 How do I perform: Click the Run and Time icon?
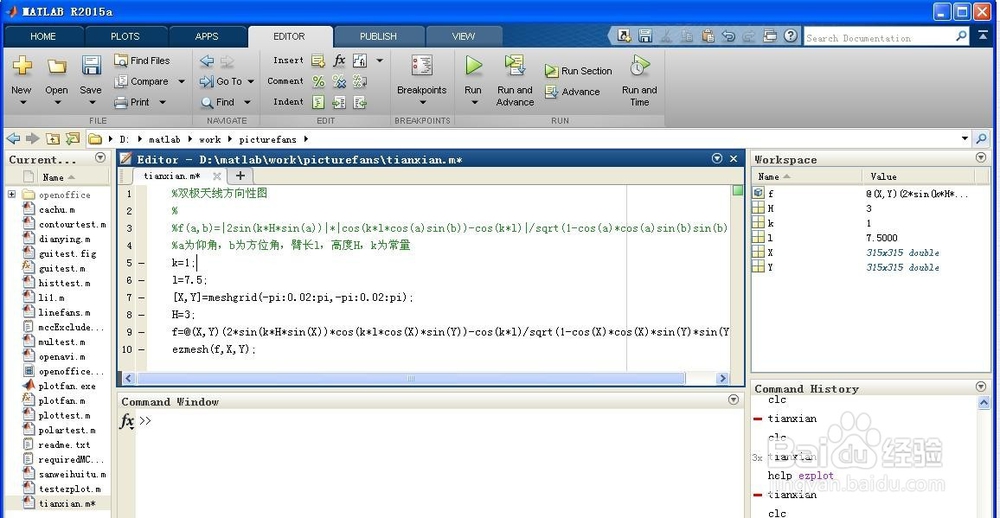pyautogui.click(x=639, y=66)
